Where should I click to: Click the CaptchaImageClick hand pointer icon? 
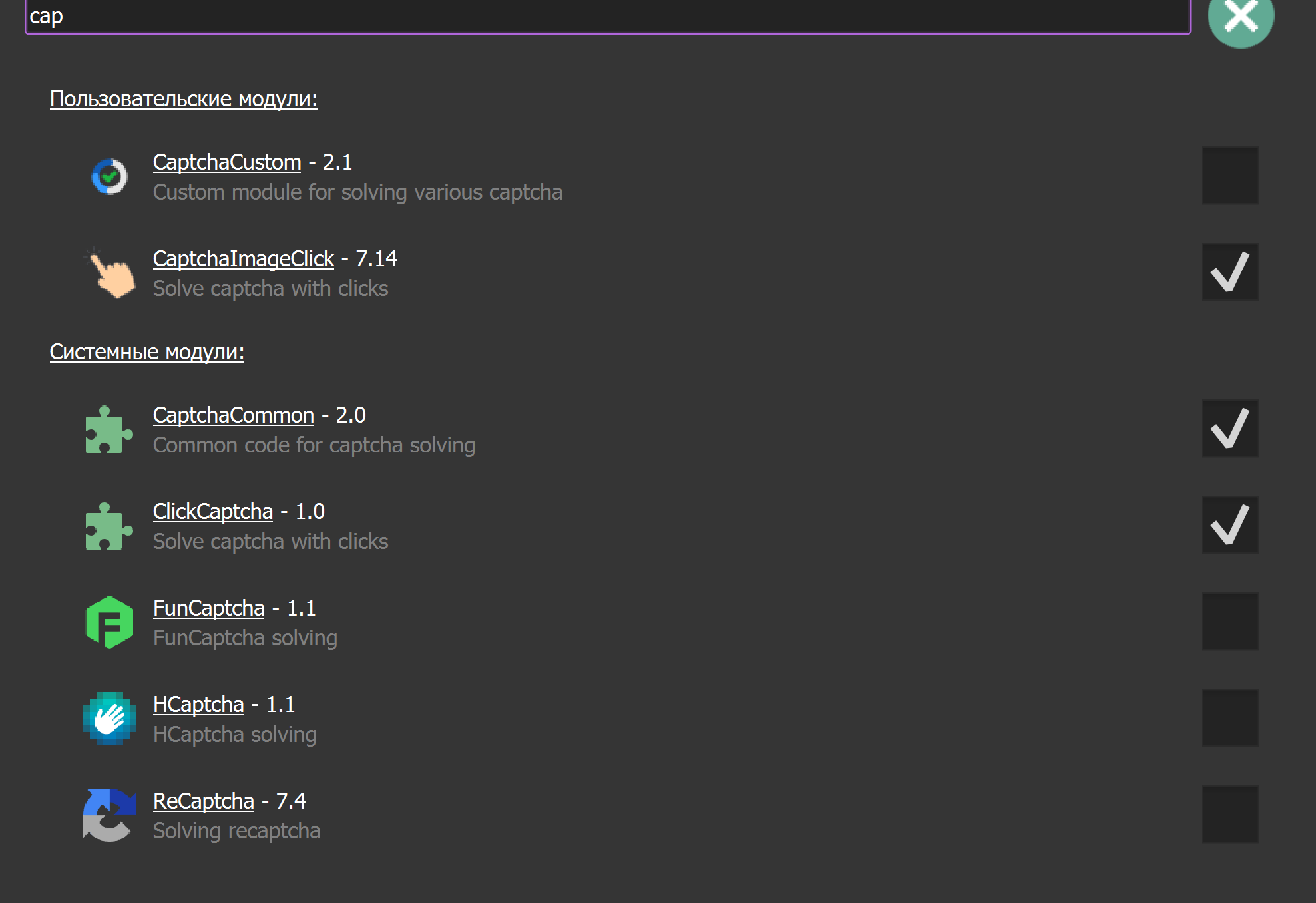click(110, 273)
